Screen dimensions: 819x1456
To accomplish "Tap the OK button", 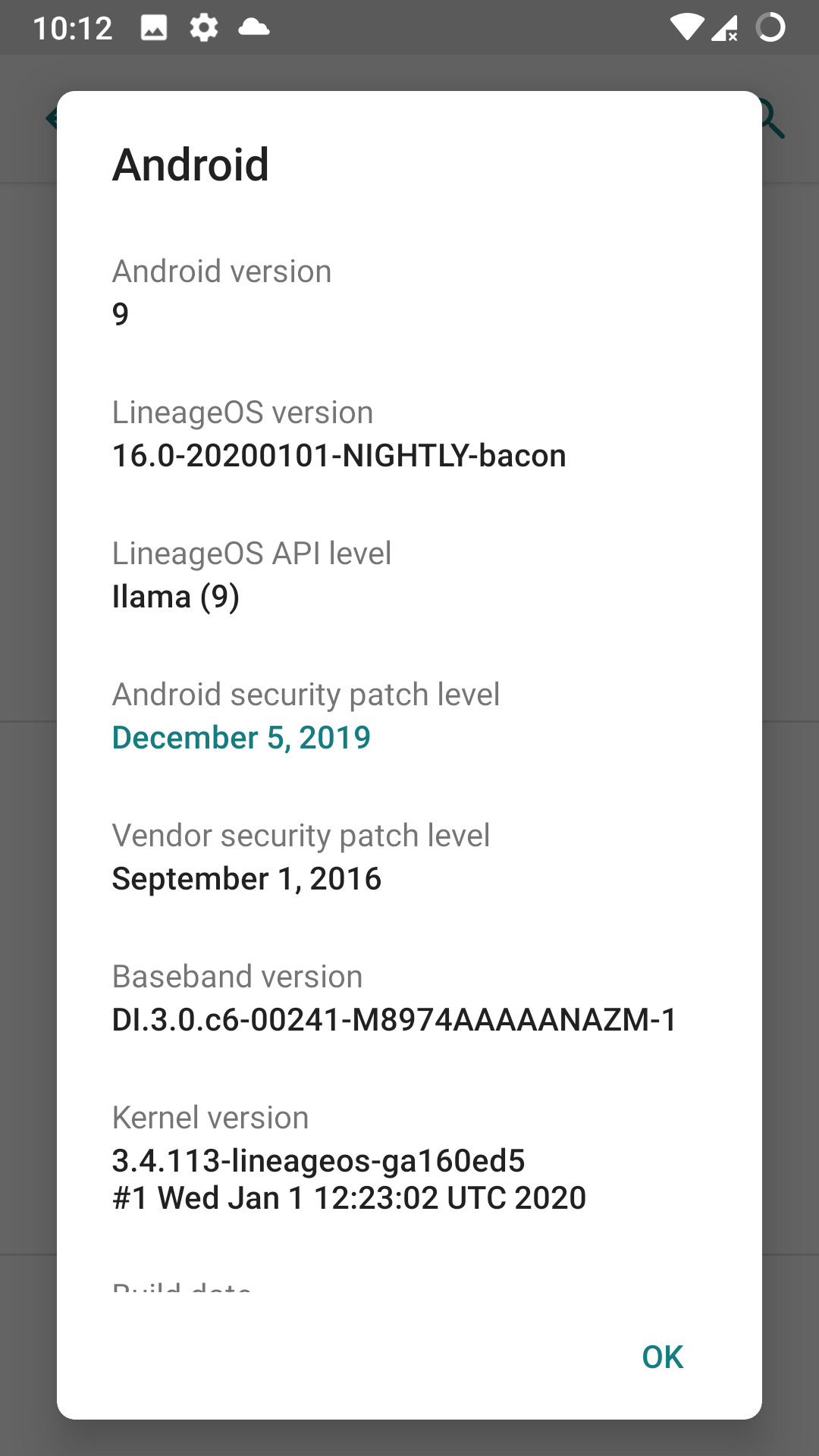I will 662,1357.
